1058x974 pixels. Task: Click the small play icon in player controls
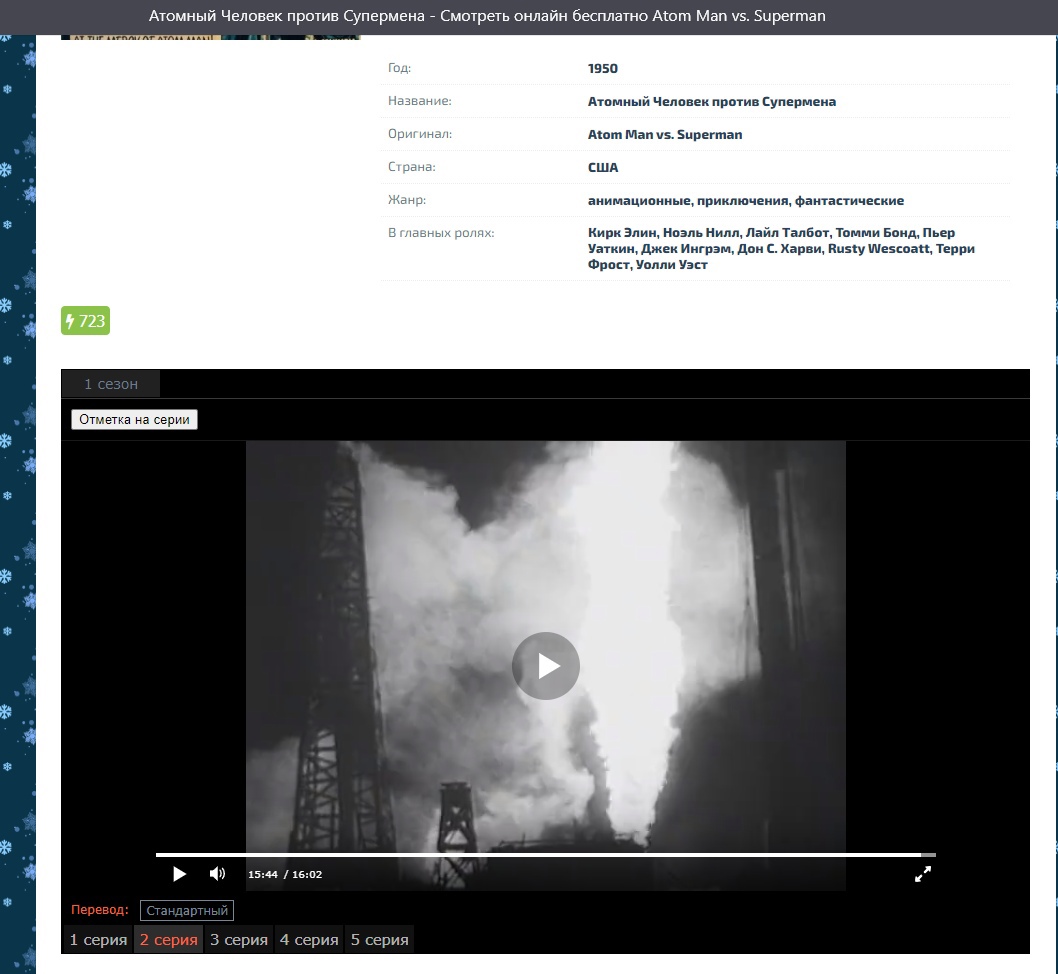[179, 874]
